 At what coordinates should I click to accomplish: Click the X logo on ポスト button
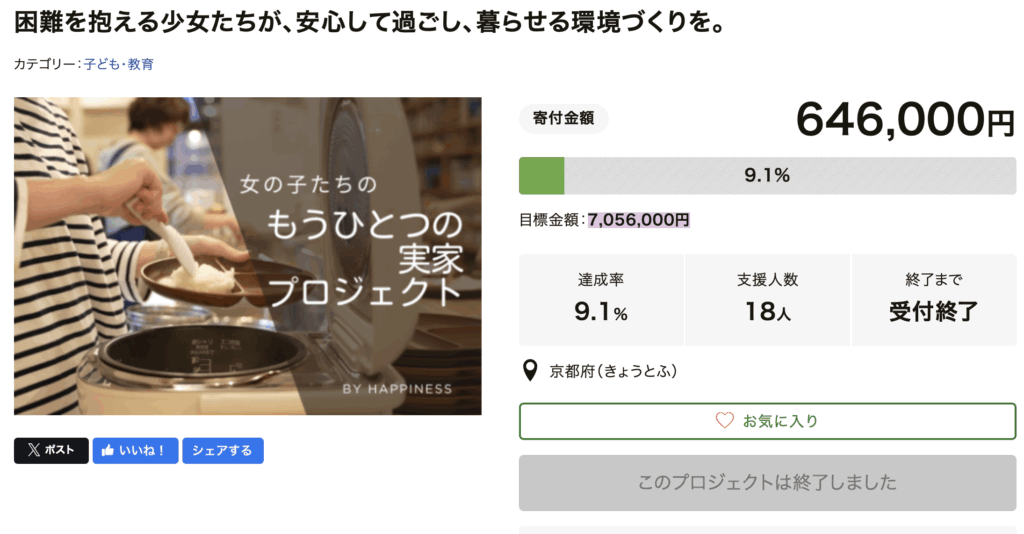point(34,451)
